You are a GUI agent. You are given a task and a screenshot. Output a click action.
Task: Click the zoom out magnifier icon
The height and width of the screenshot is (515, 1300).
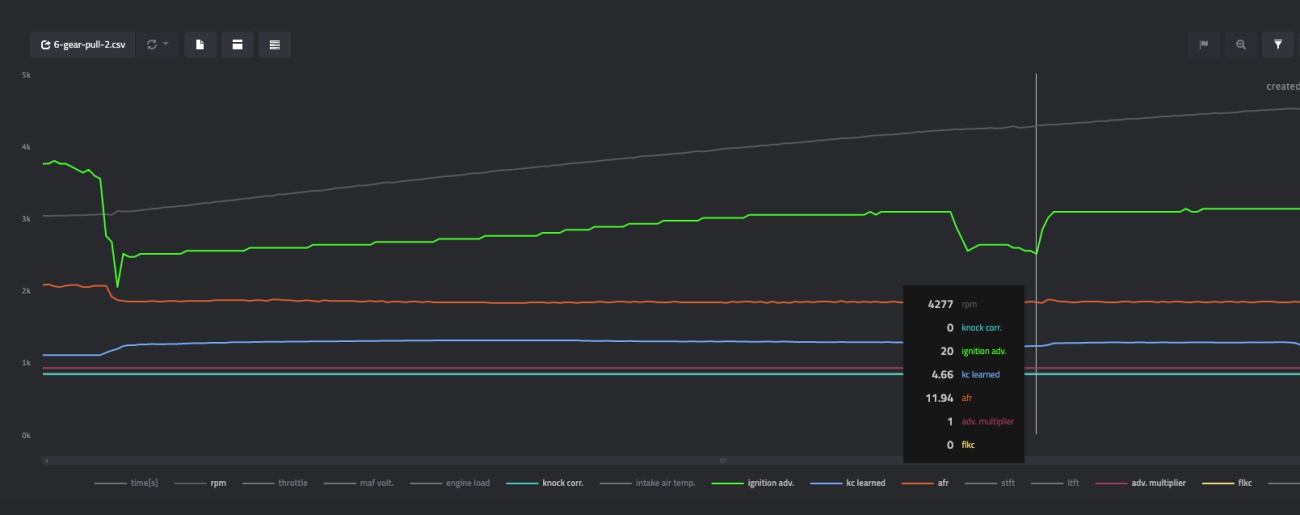pos(1241,45)
